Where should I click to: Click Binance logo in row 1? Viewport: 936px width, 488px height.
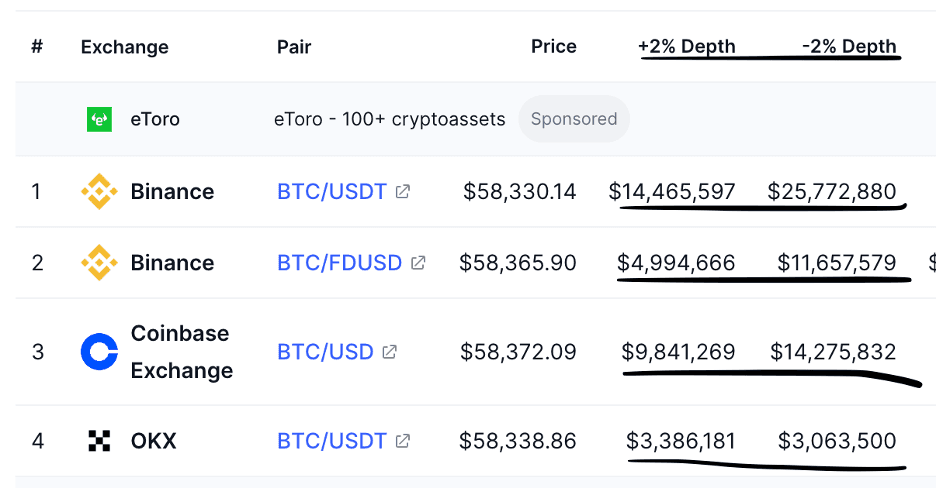[99, 192]
